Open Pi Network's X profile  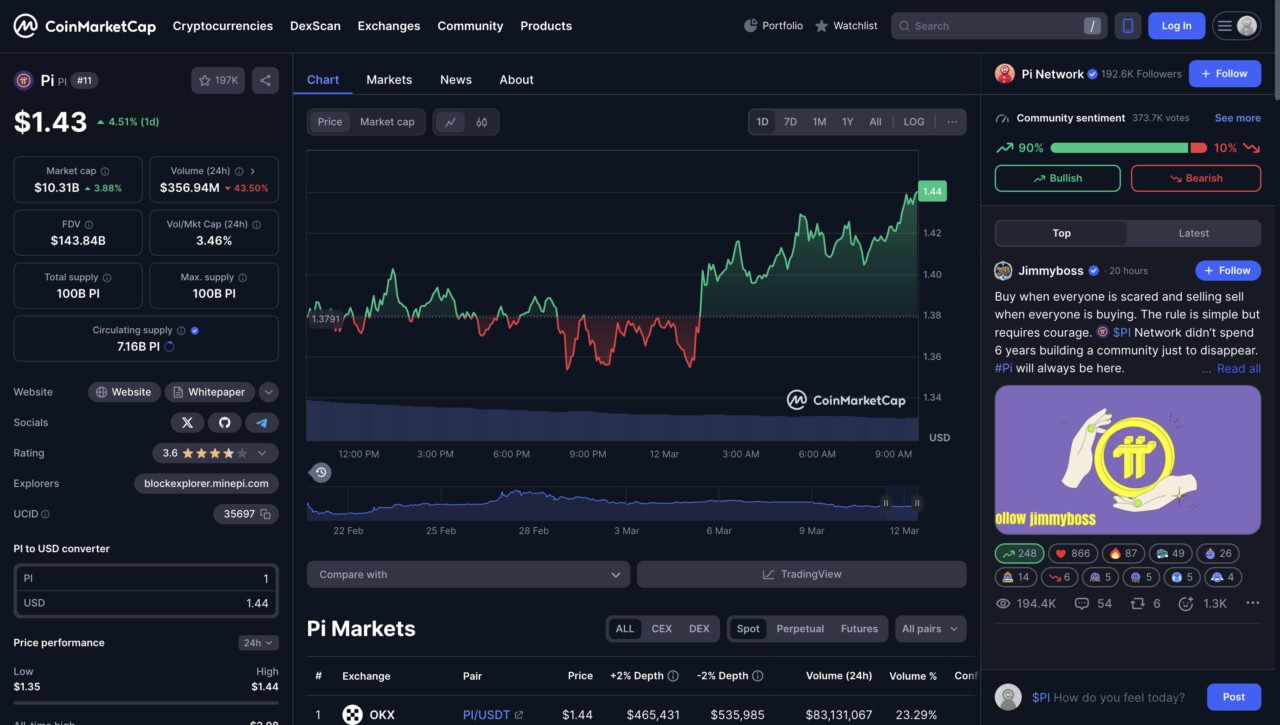pos(187,422)
